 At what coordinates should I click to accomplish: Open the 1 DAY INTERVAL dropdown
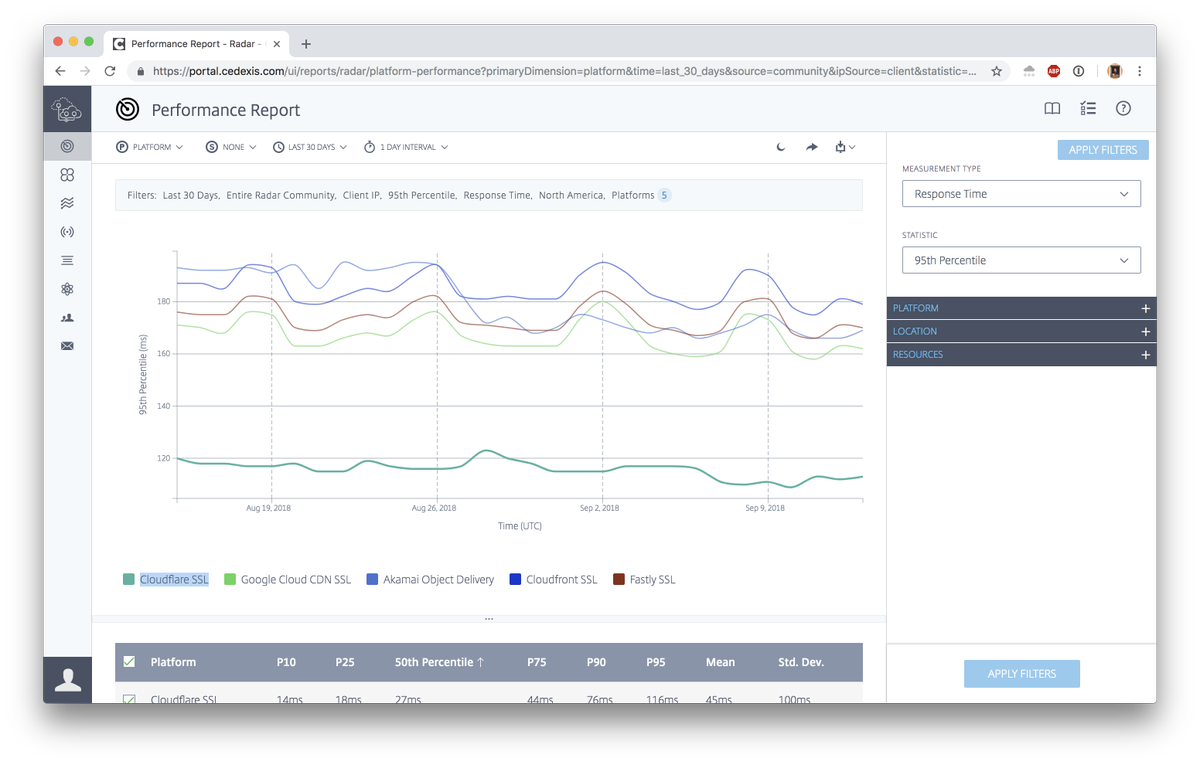[x=406, y=147]
